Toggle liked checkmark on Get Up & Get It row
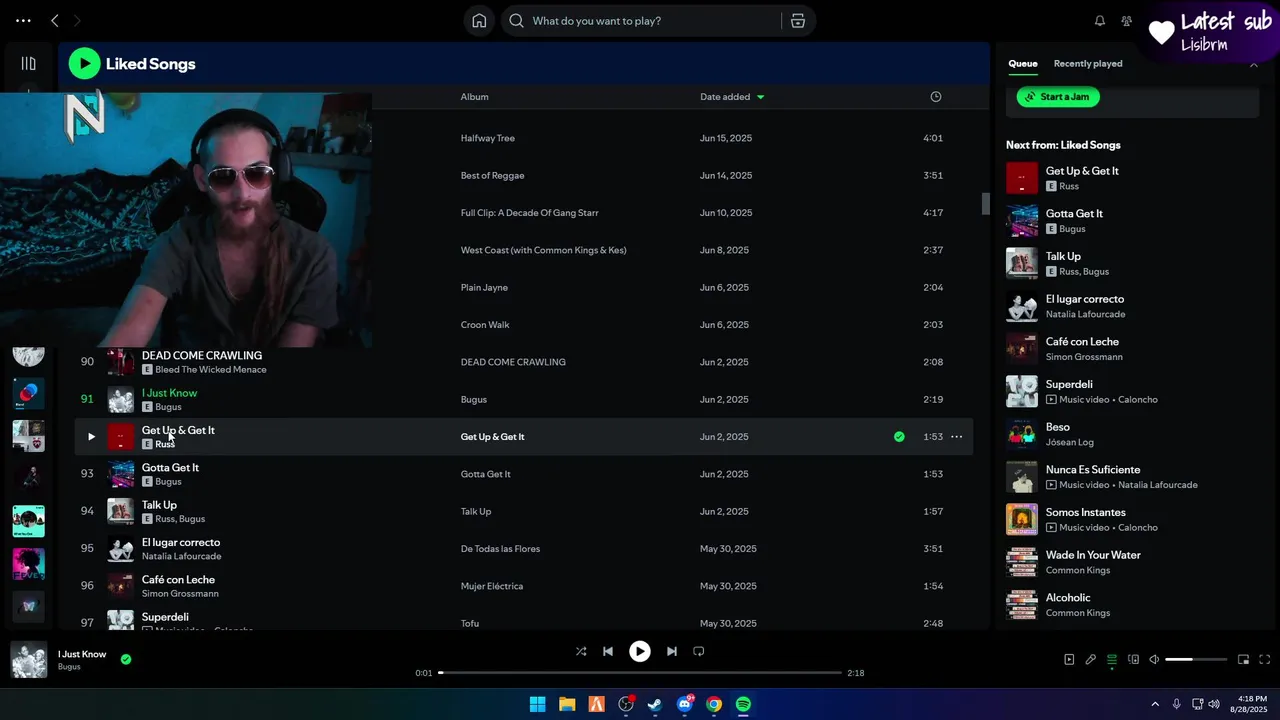The height and width of the screenshot is (720, 1280). click(x=899, y=437)
